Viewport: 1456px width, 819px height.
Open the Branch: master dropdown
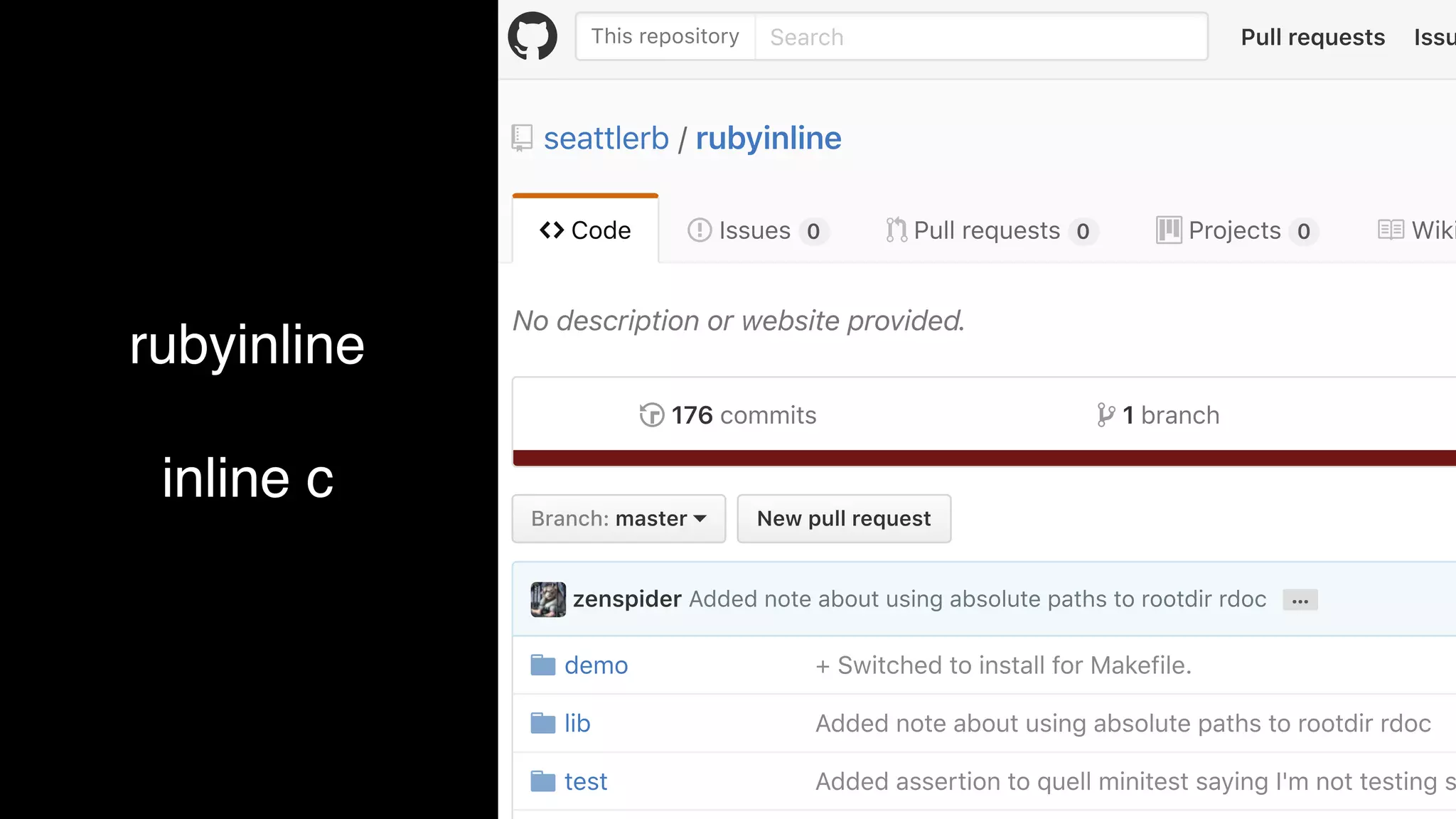tap(619, 519)
